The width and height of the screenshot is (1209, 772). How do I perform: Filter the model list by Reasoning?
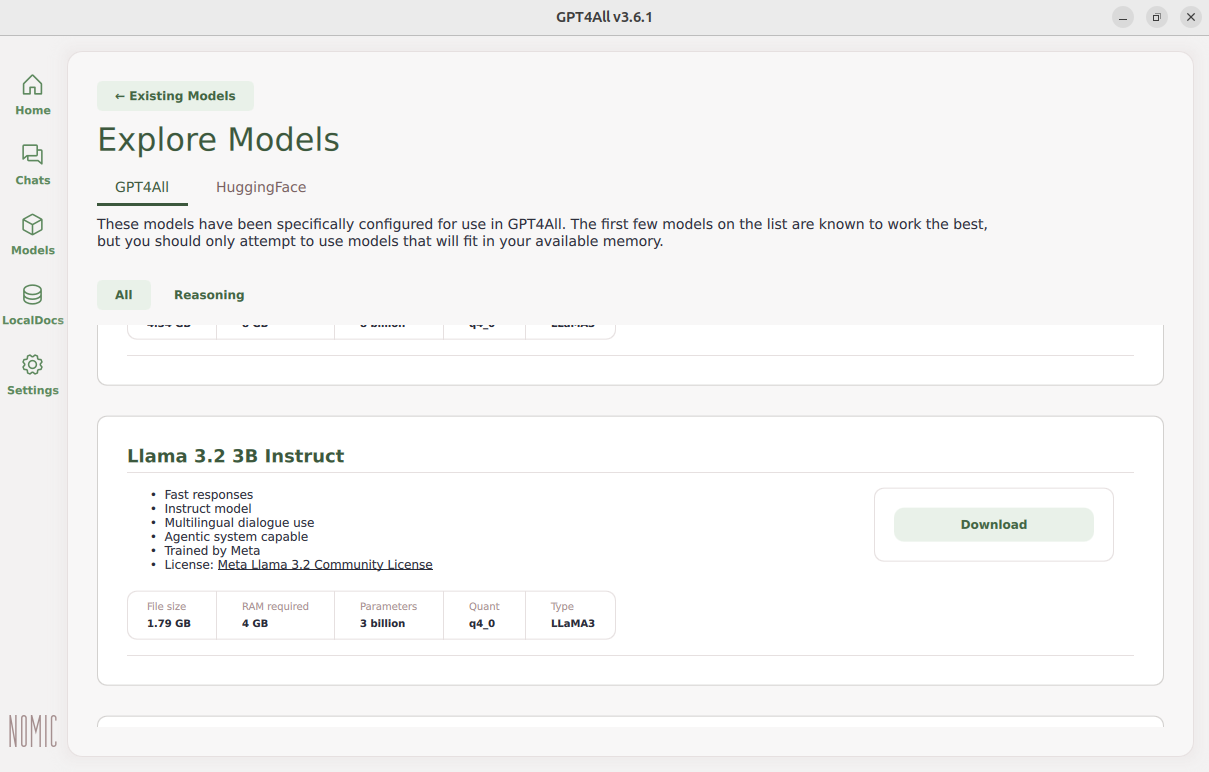[x=209, y=295]
